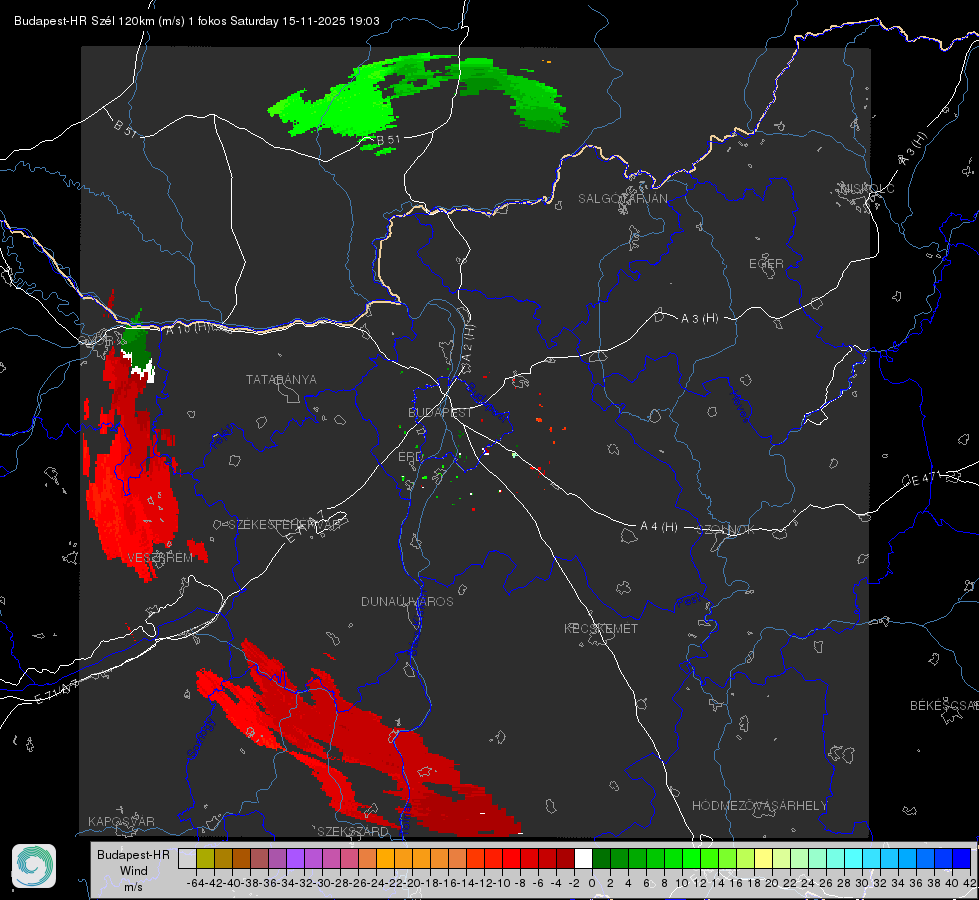Click the TATABANYA city label
979x900 pixels.
pos(281,379)
